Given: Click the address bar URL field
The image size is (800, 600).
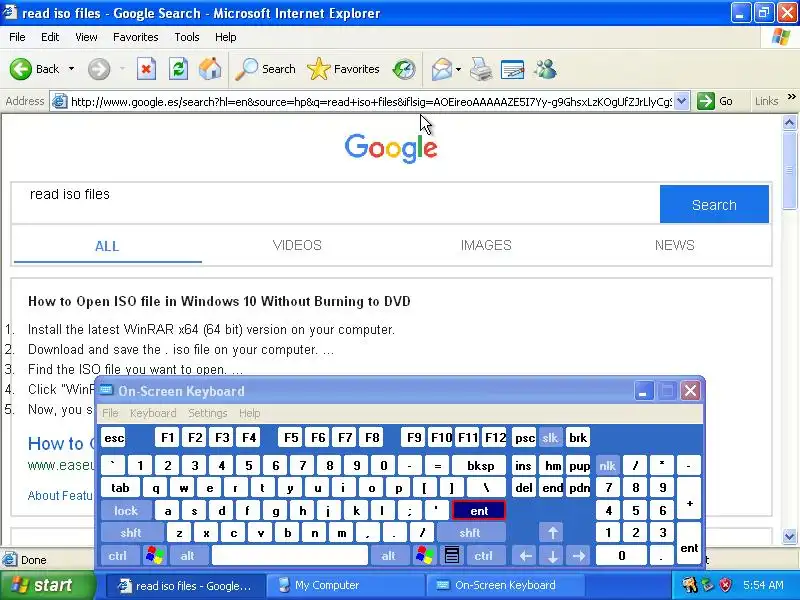Looking at the screenshot, I should point(371,102).
